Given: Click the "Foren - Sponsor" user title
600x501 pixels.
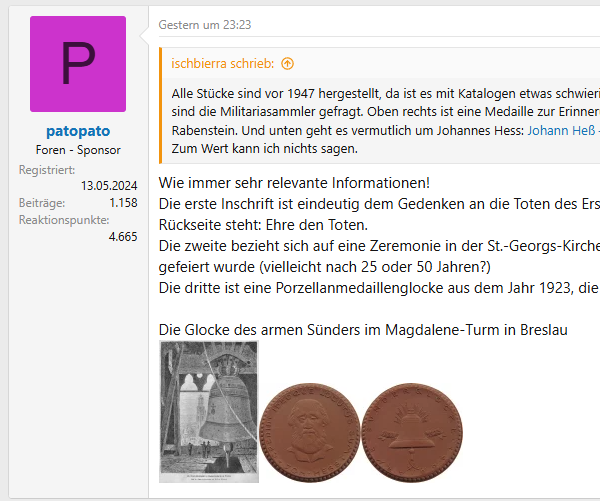Looking at the screenshot, I should 78,150.
